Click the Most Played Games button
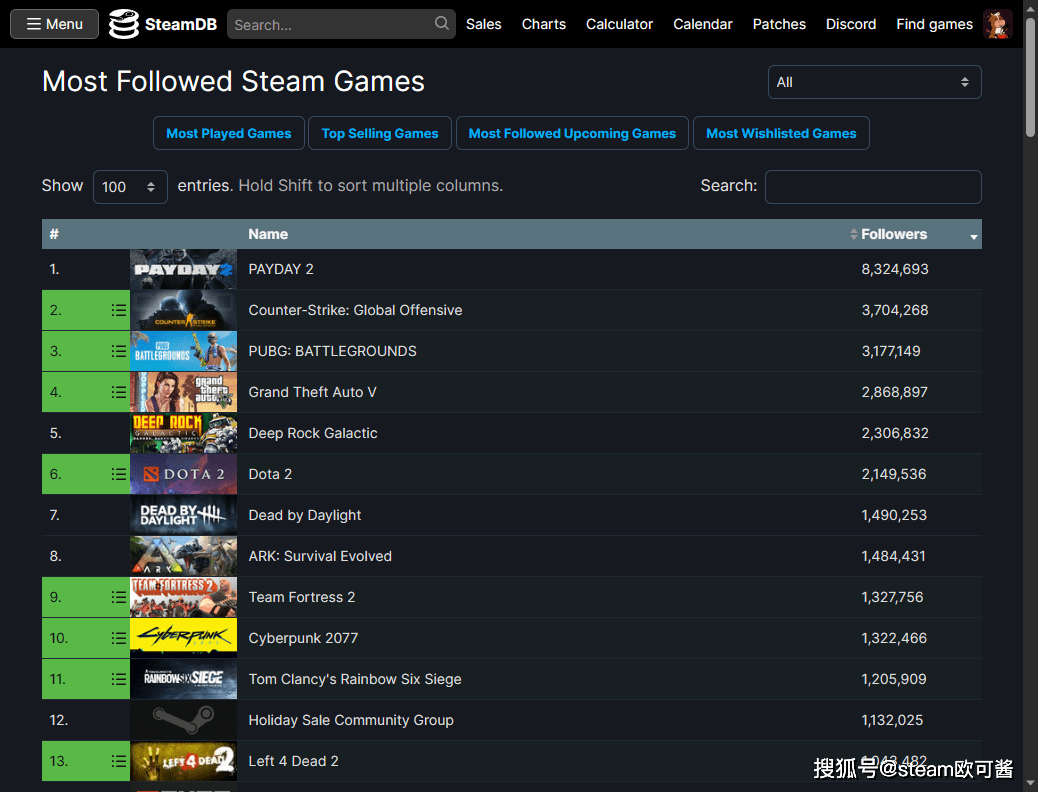The image size is (1038, 792). (228, 132)
